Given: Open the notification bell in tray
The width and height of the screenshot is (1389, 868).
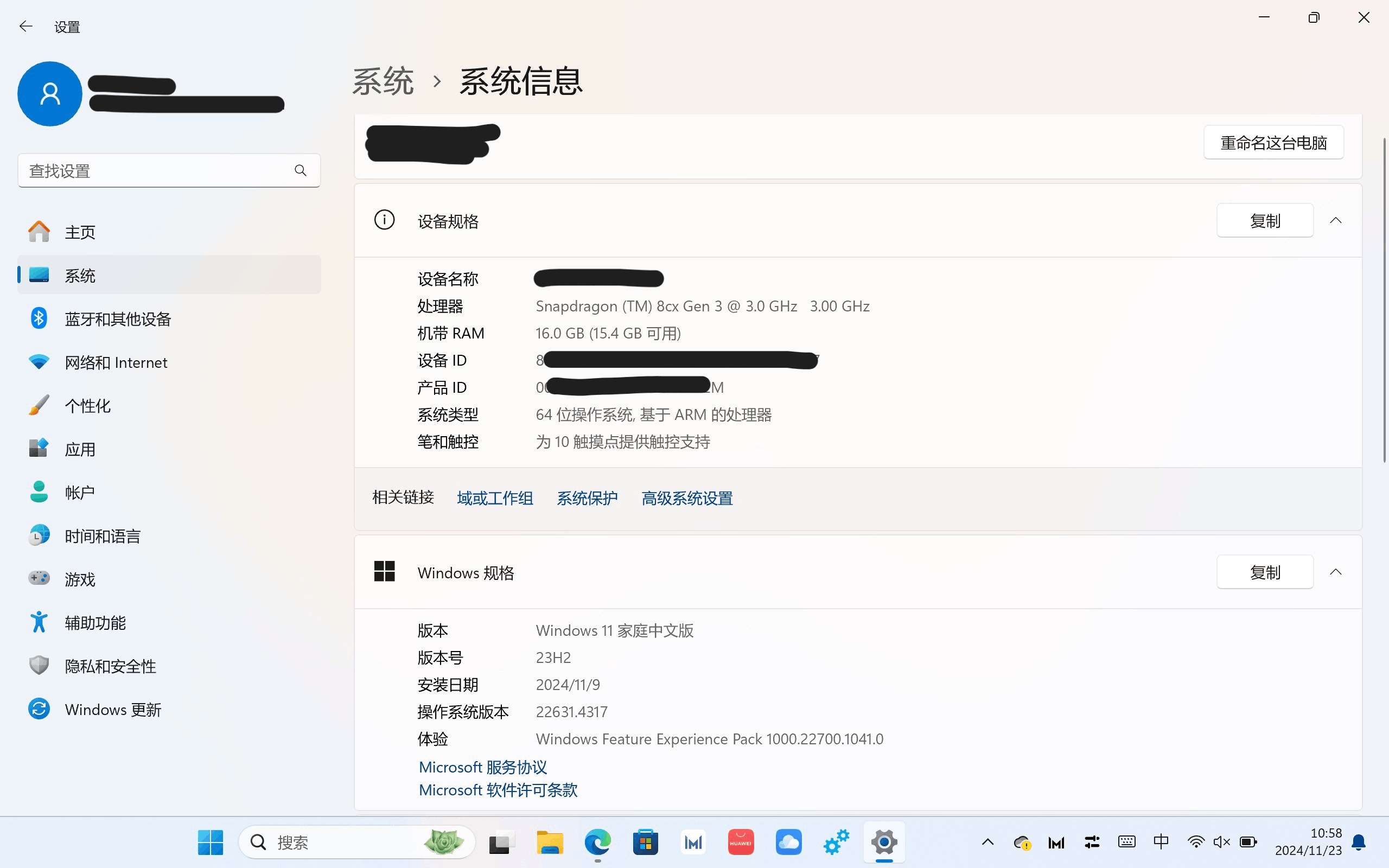Looking at the screenshot, I should 1359,842.
